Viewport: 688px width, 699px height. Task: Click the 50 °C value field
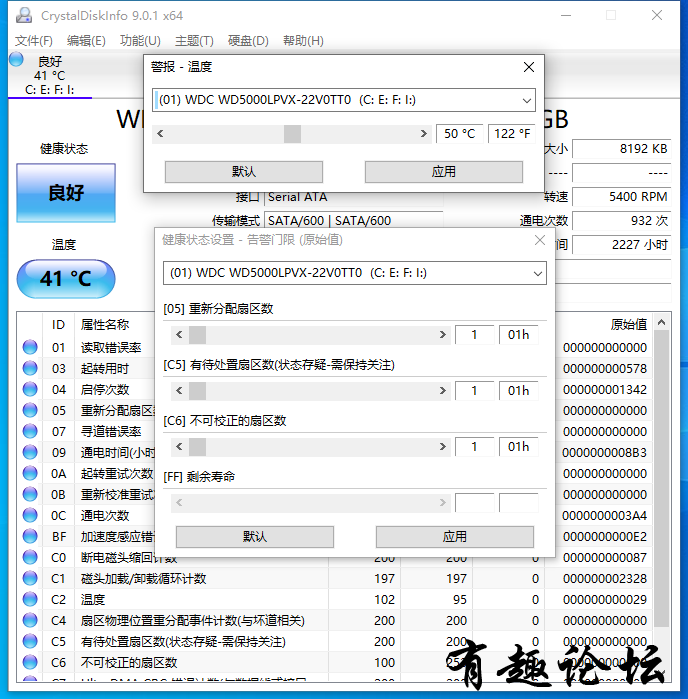460,134
